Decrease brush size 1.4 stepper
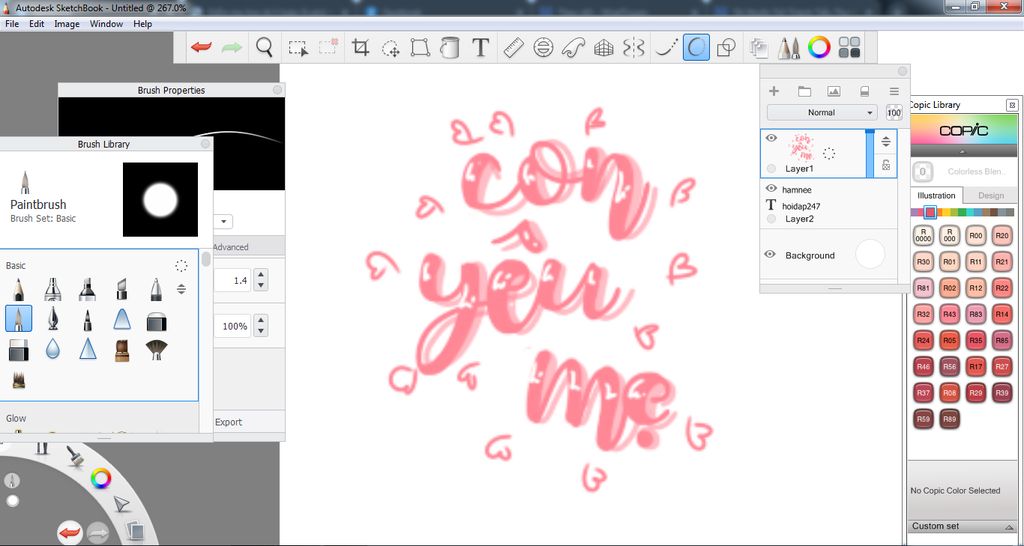 click(261, 285)
